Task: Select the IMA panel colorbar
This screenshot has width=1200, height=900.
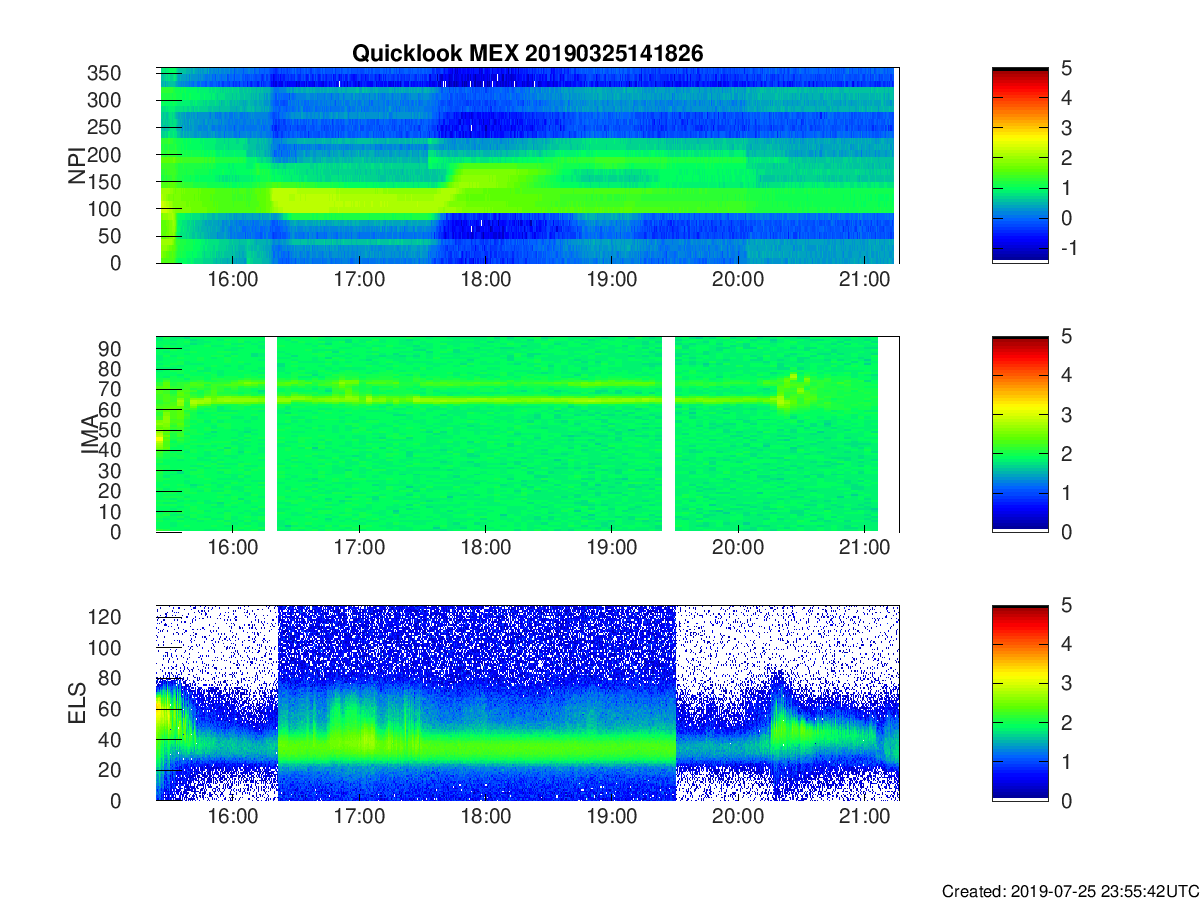Action: (1020, 434)
